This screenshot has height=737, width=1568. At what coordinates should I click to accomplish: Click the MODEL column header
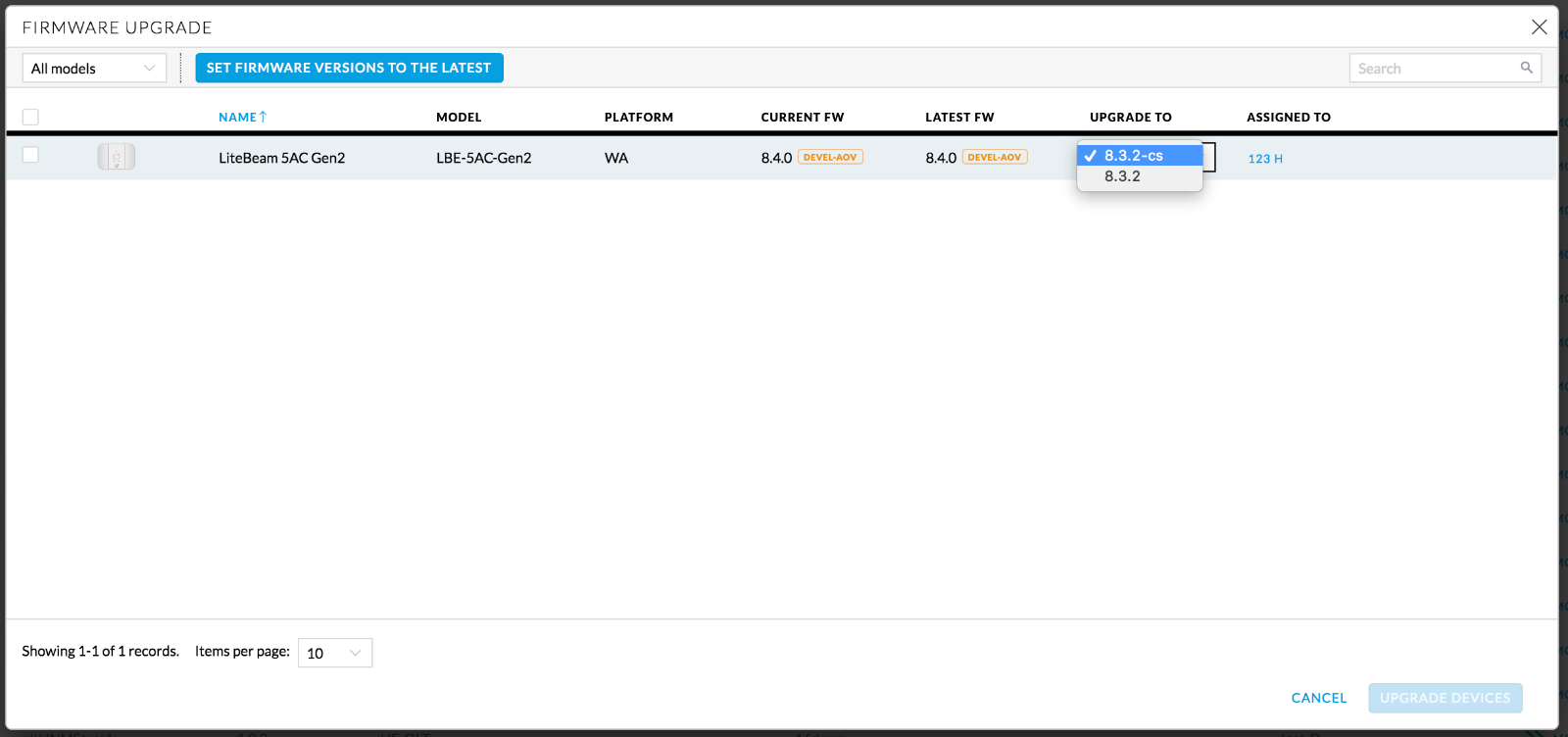coord(459,117)
